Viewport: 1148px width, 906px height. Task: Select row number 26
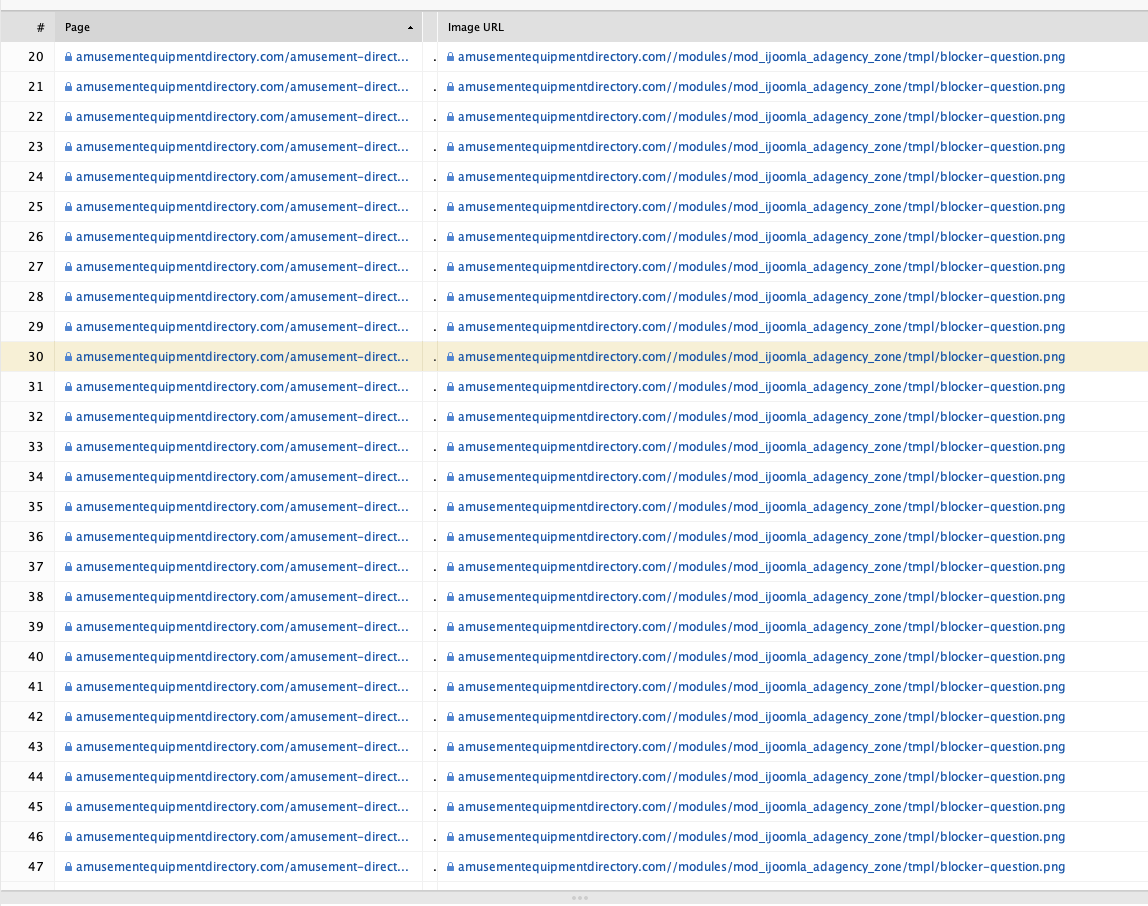click(36, 237)
